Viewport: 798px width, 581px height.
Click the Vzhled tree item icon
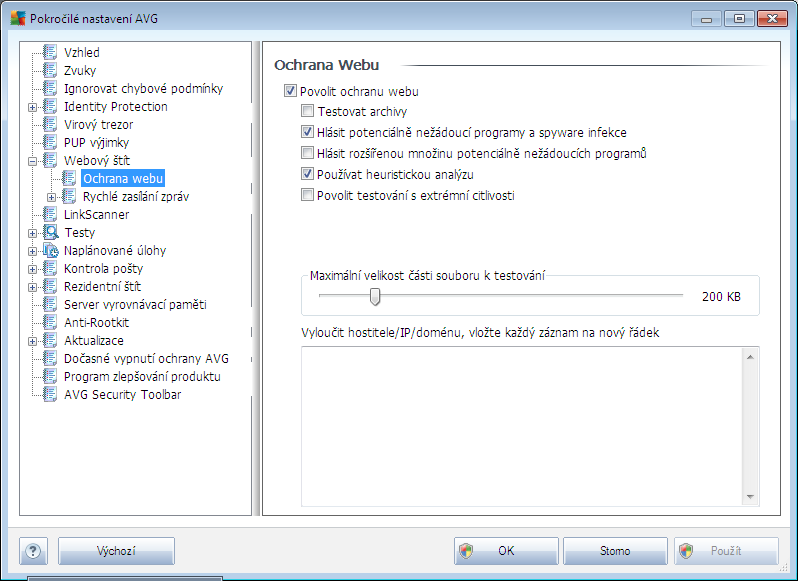[50, 52]
